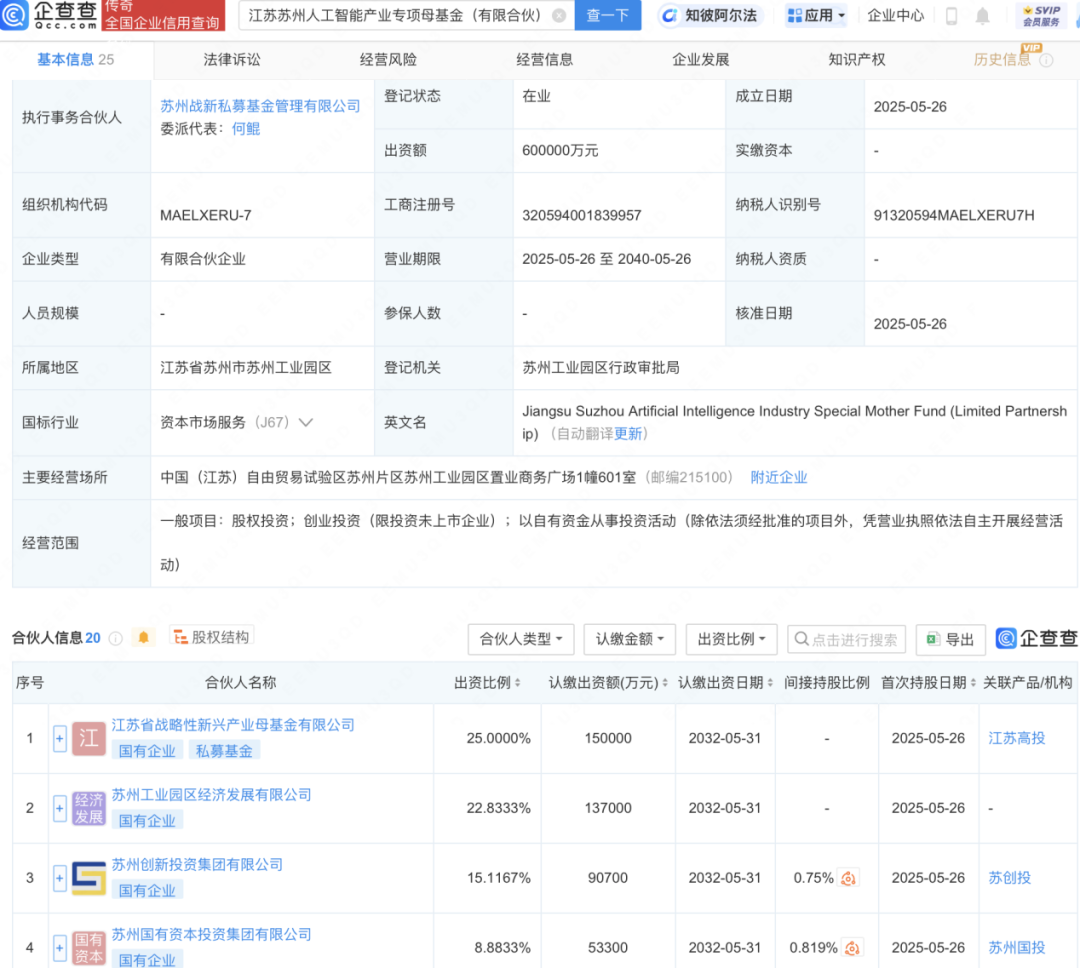Image resolution: width=1080 pixels, height=968 pixels.
Task: Expand the 应用 menu in the header
Action: tap(815, 16)
